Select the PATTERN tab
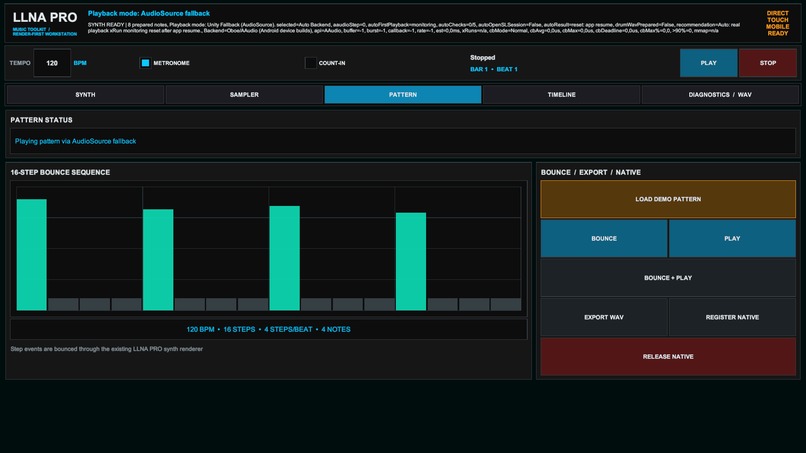This screenshot has height=453, width=806. point(403,95)
